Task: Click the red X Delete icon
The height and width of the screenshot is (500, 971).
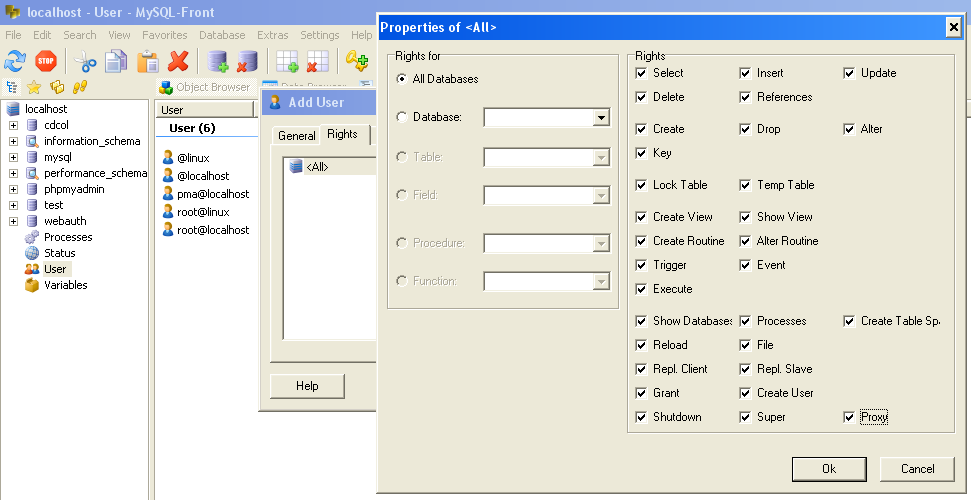Action: pyautogui.click(x=179, y=61)
